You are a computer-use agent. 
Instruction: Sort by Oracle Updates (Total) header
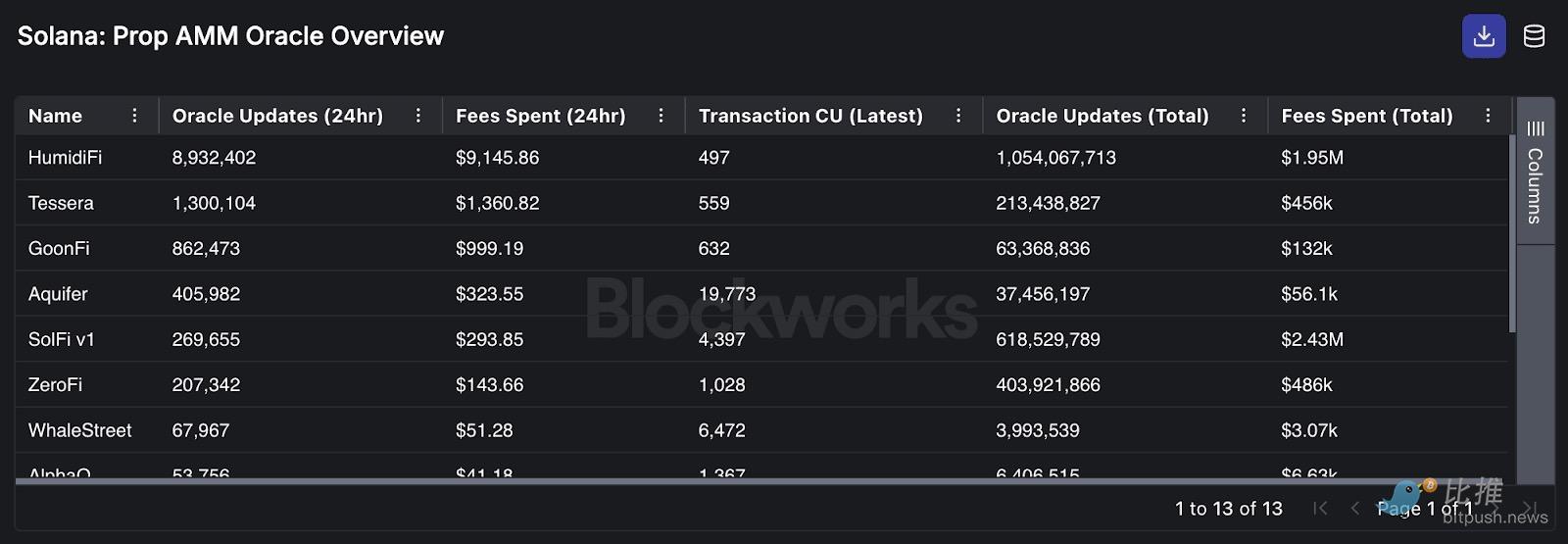click(1102, 116)
